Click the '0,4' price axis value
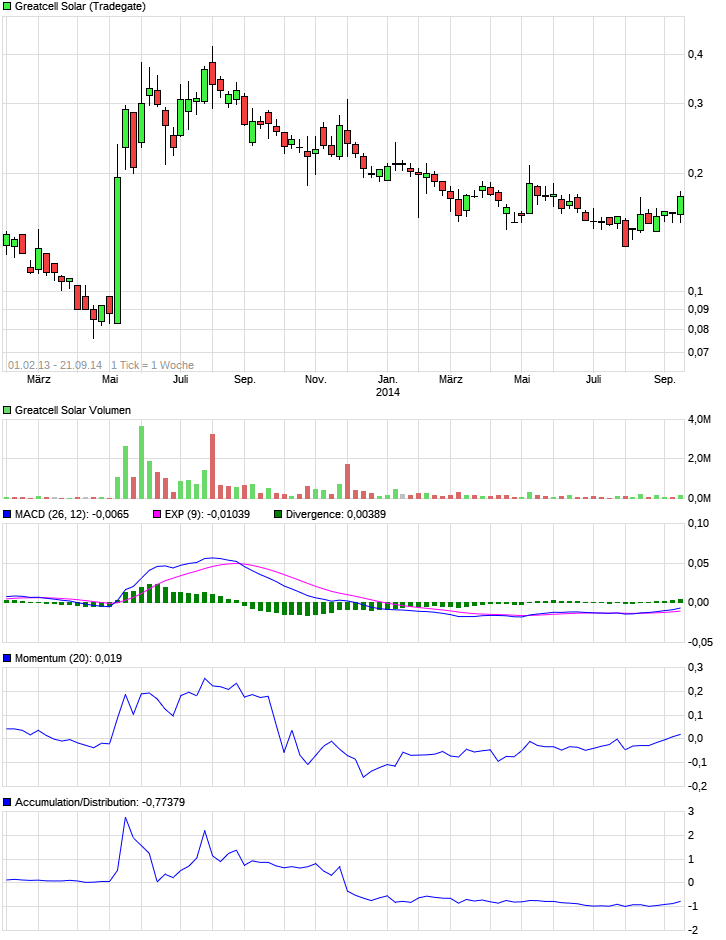The width and height of the screenshot is (726, 940). click(695, 55)
